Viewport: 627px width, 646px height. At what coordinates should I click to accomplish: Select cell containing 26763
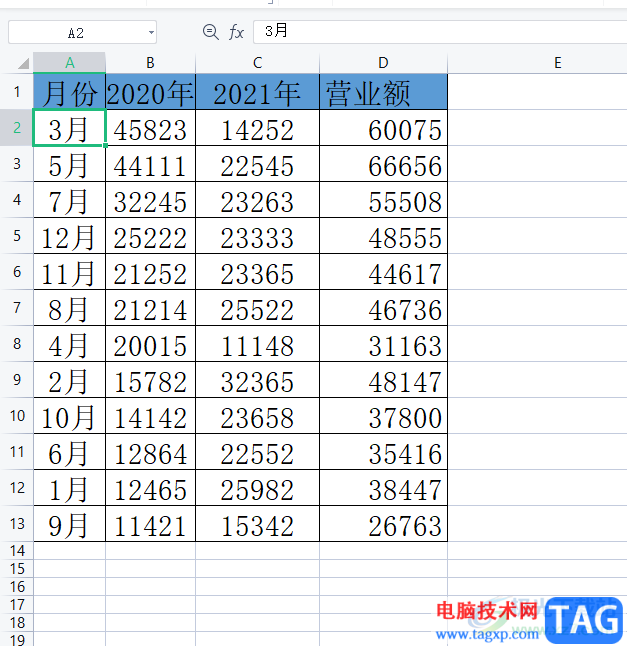(383, 524)
